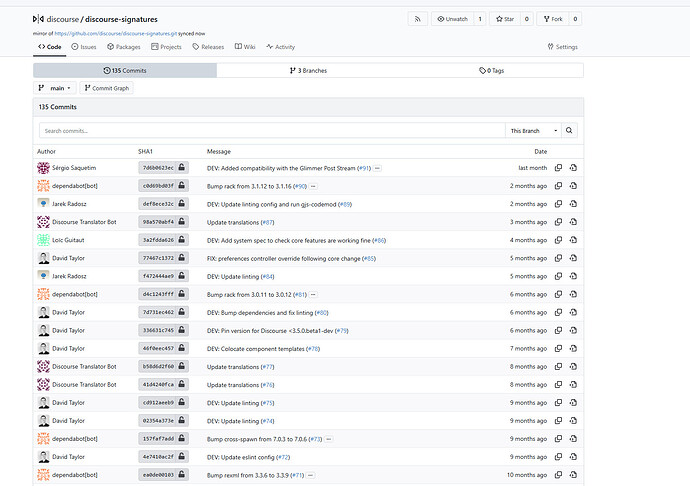Viewport: 690px width, 486px height.
Task: Expand the This Branch search scope dropdown
Action: pos(533,131)
